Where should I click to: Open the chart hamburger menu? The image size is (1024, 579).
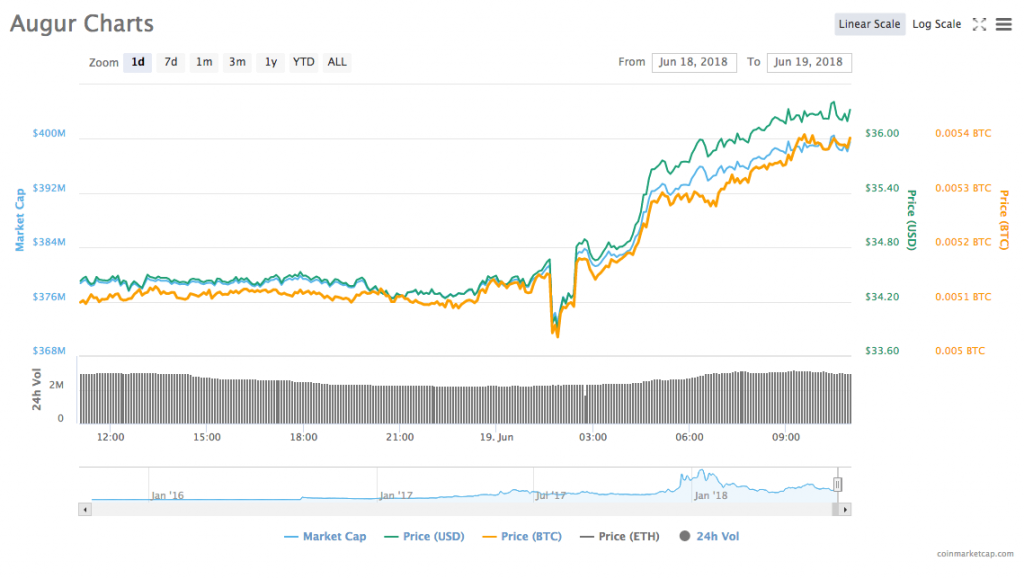(x=1004, y=25)
